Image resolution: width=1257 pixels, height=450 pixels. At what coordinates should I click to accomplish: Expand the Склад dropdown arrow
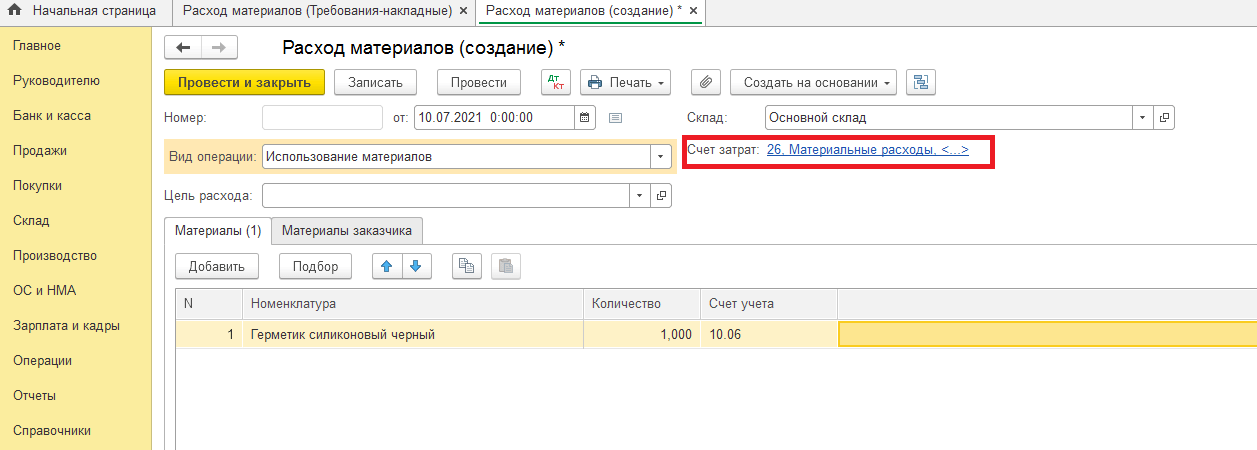point(1143,117)
